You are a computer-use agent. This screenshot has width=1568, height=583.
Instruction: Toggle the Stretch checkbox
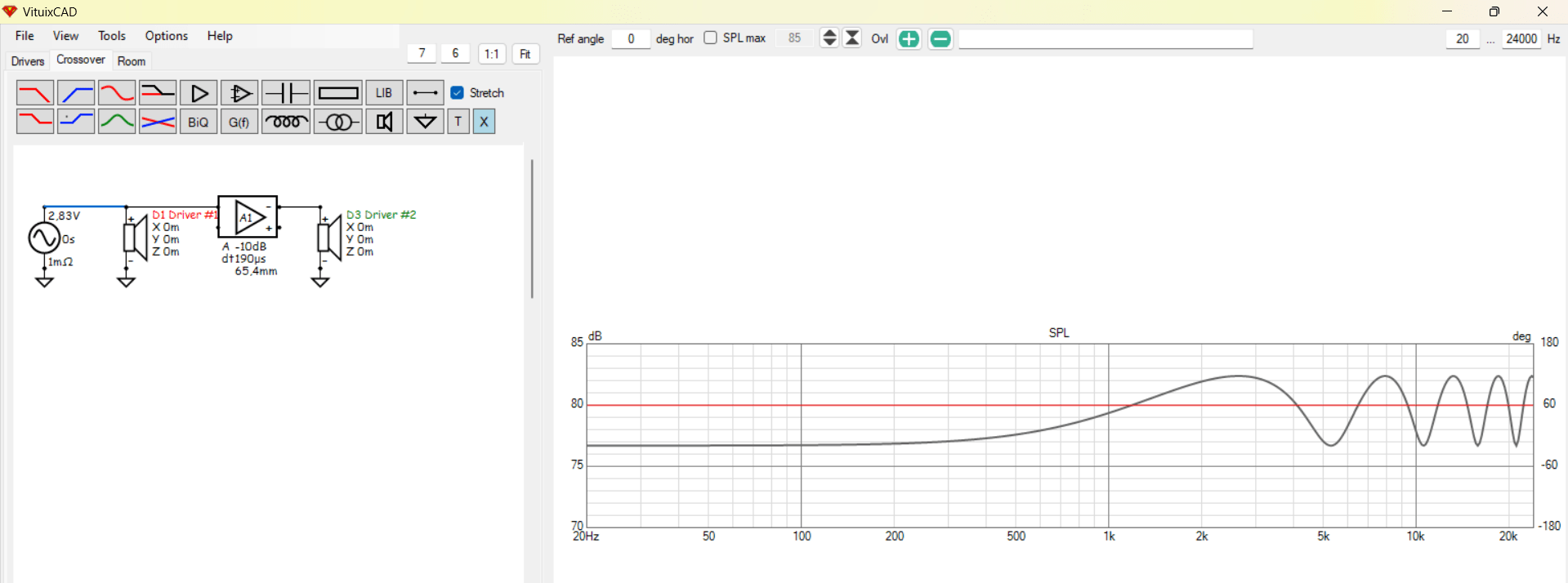(x=458, y=93)
